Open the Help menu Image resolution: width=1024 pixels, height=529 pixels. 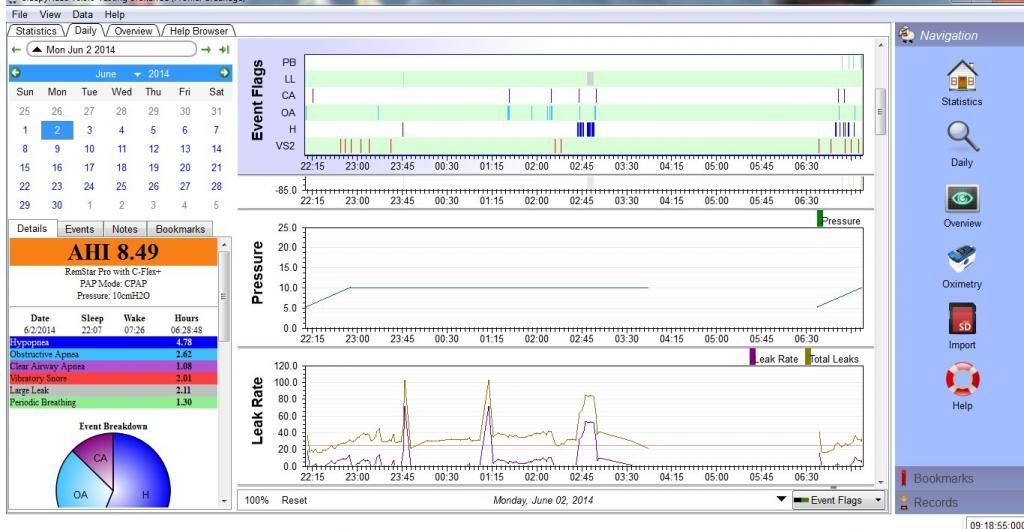pos(114,14)
